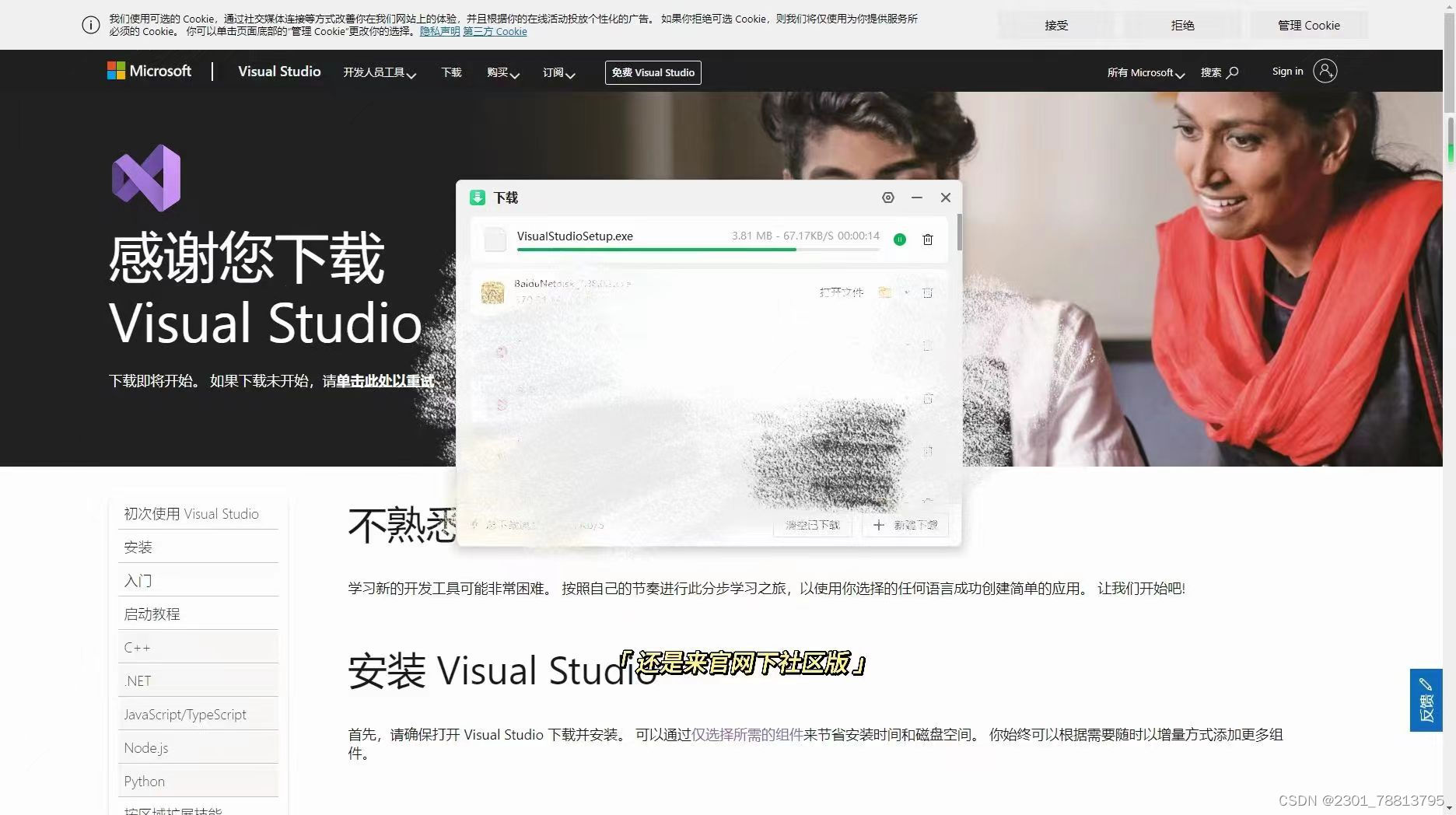Click the feedback tab on the right edge
This screenshot has width=1456, height=815.
pyautogui.click(x=1426, y=700)
